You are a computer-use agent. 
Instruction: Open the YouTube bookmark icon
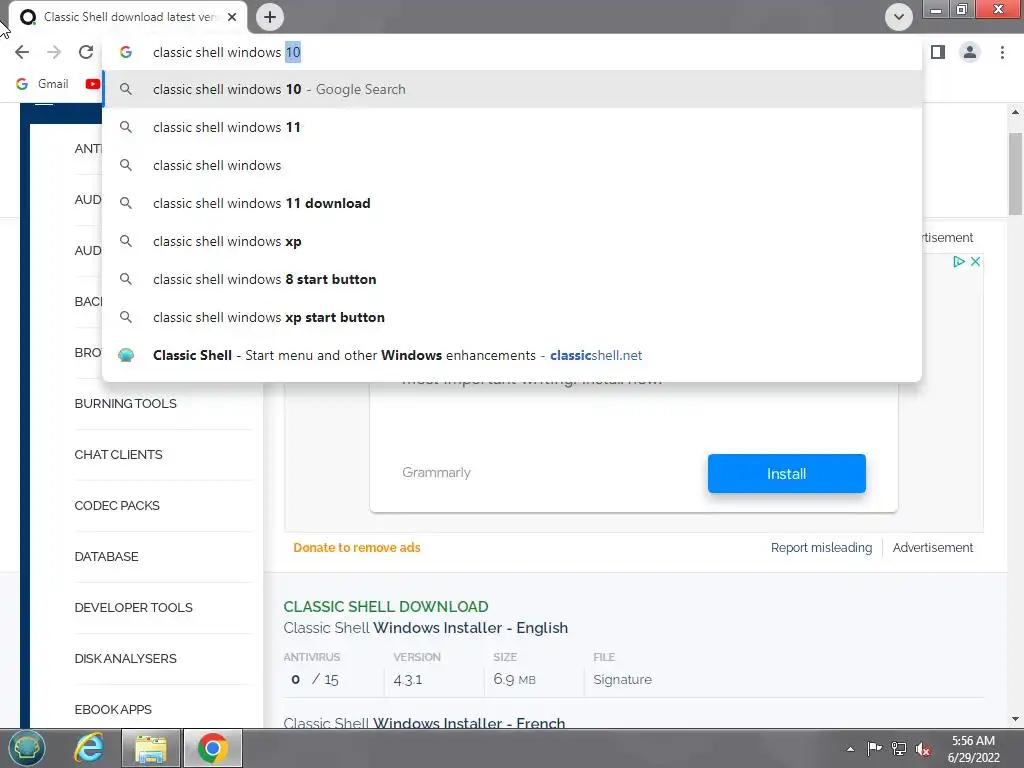[x=93, y=84]
